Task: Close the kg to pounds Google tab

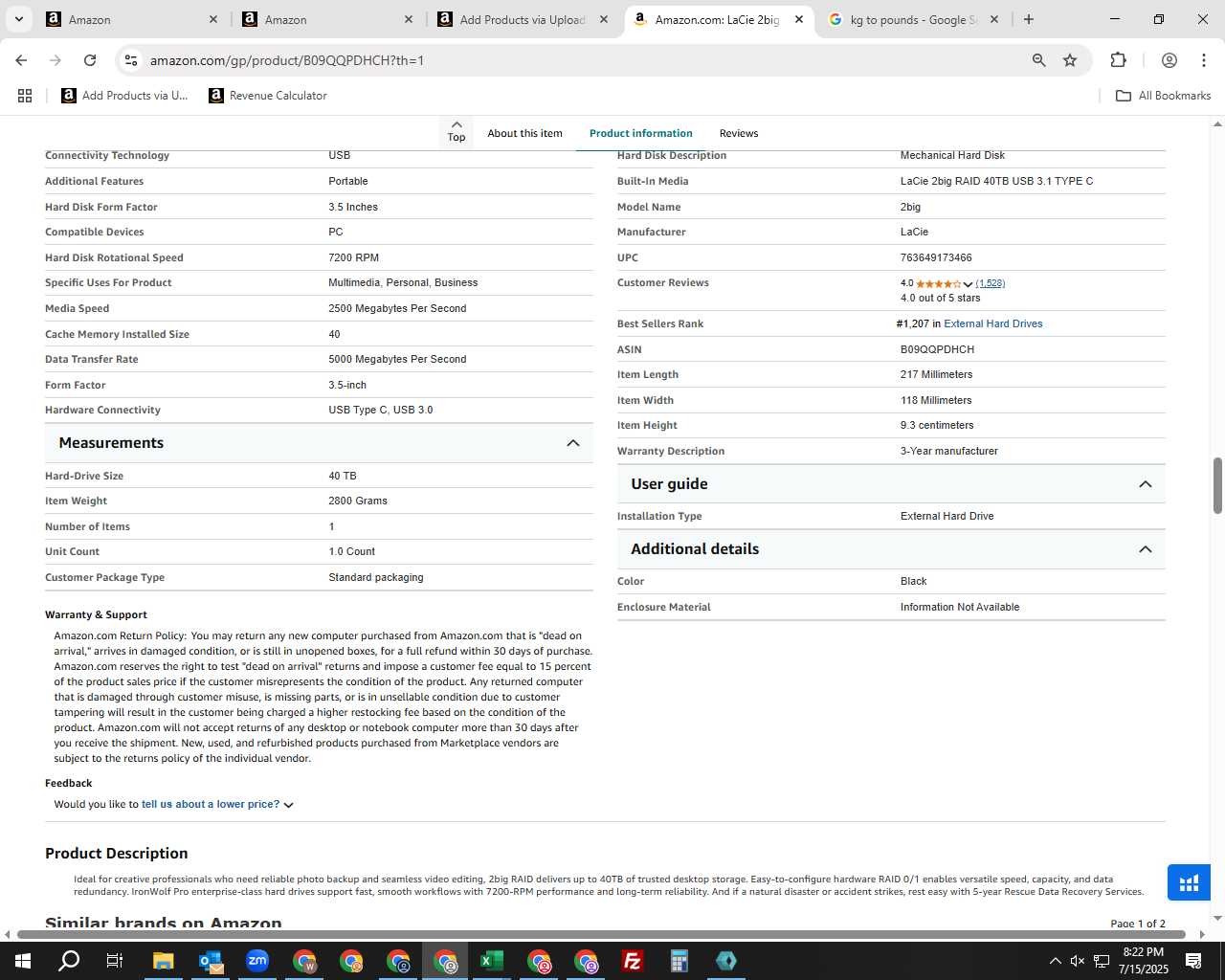Action: [x=993, y=19]
